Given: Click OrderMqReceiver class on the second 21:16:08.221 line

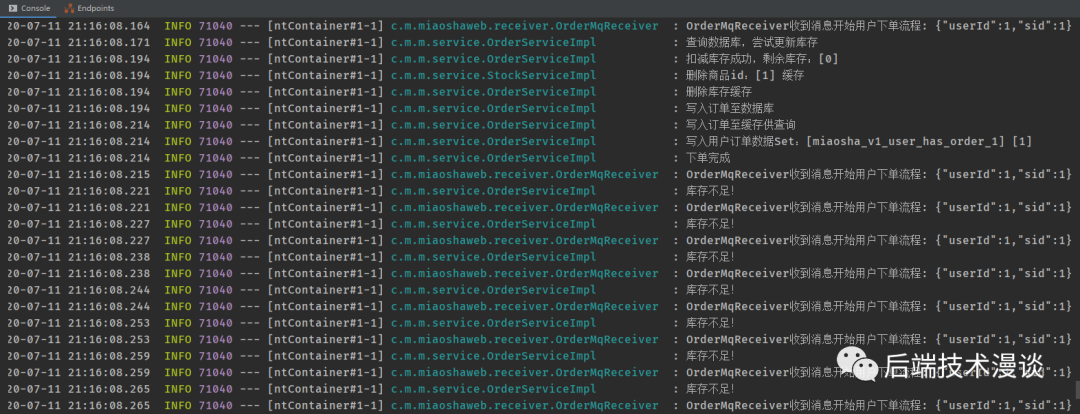Looking at the screenshot, I should point(524,208).
